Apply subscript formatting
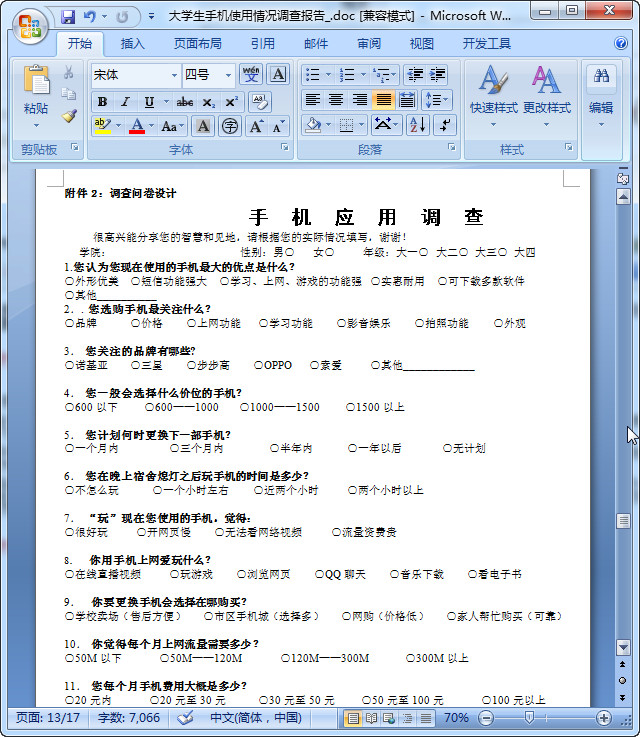This screenshot has width=640, height=737. tap(209, 102)
